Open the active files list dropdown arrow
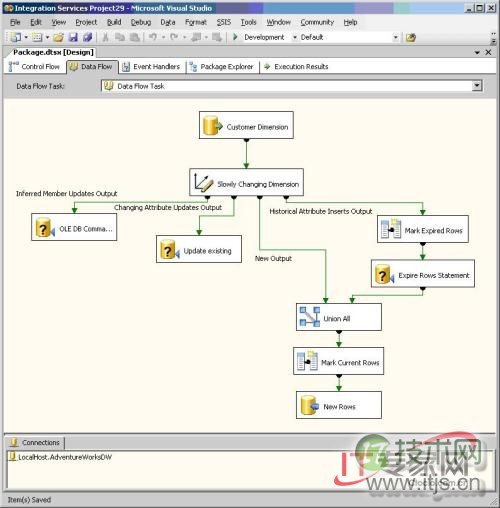This screenshot has height=508, width=500. (477, 53)
